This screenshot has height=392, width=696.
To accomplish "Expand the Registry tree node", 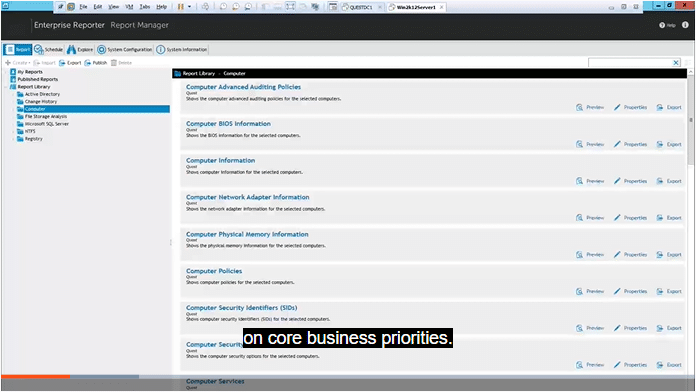I will [13, 139].
